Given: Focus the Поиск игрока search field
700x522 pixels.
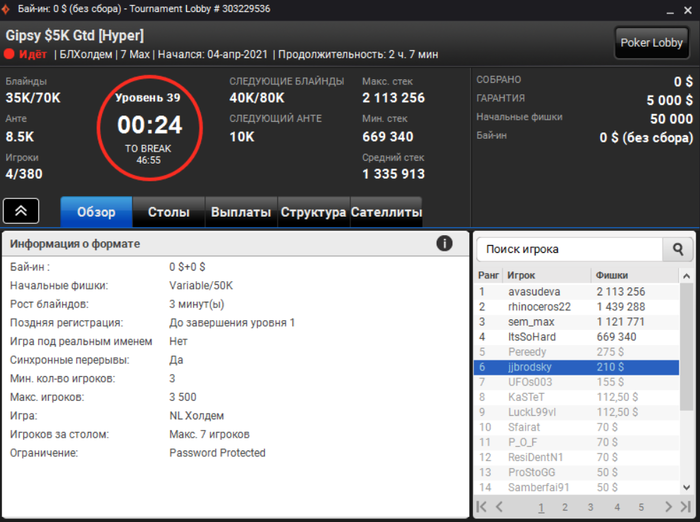Looking at the screenshot, I should pos(570,249).
